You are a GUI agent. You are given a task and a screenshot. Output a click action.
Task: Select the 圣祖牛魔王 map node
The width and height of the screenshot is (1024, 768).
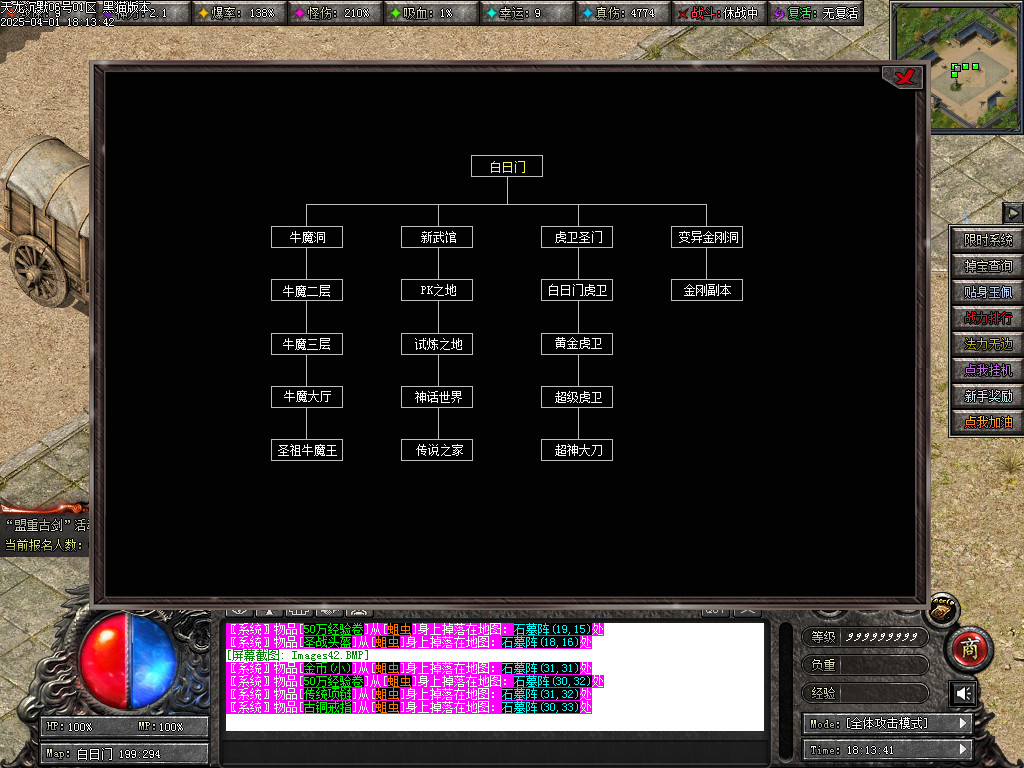[x=307, y=450]
